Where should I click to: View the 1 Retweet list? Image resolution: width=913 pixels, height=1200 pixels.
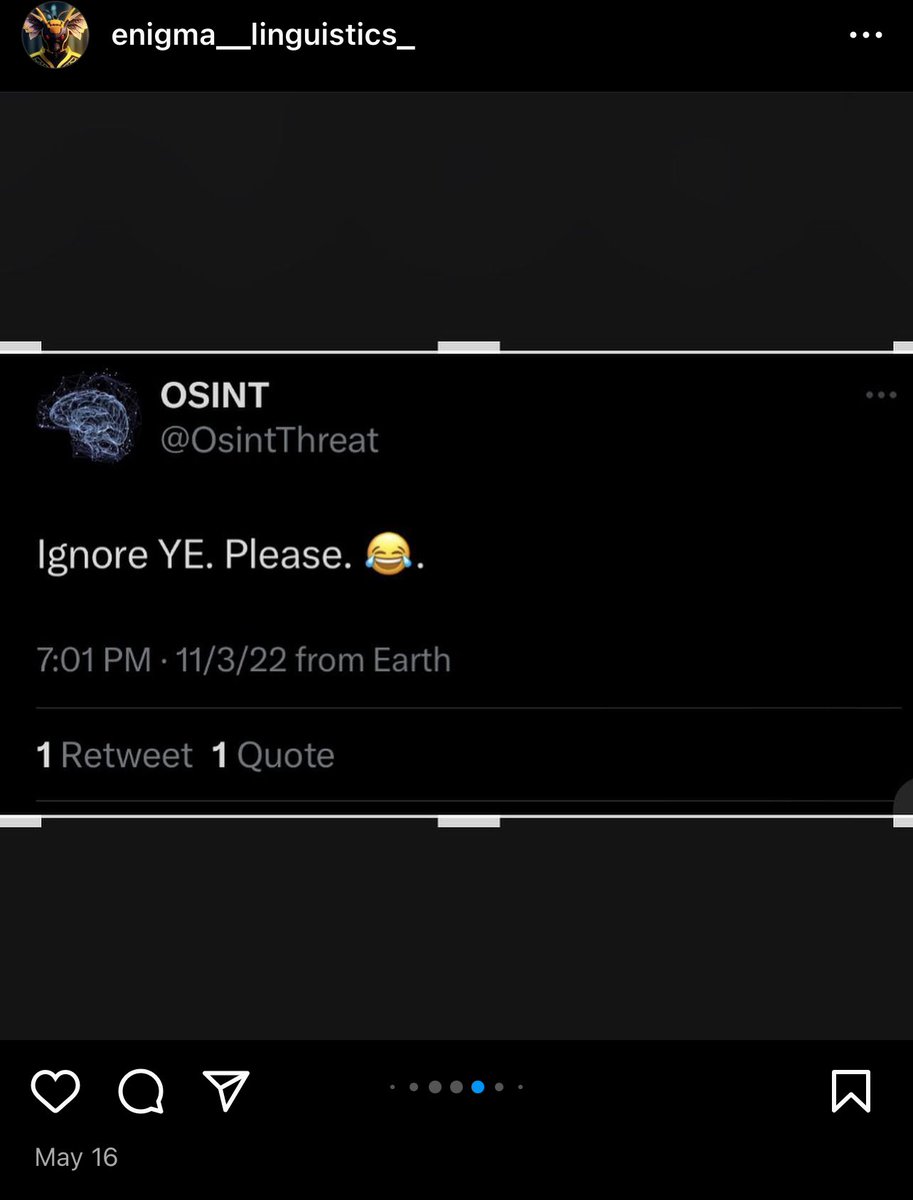(x=114, y=755)
